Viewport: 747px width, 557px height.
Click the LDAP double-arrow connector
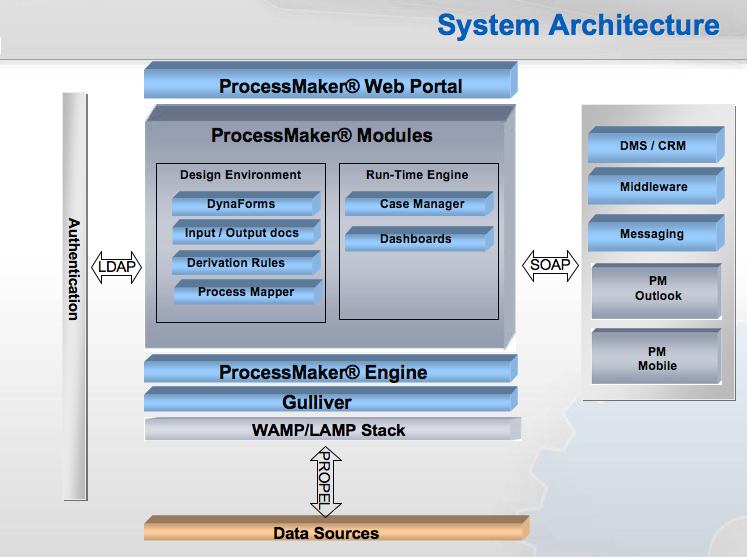tap(117, 267)
